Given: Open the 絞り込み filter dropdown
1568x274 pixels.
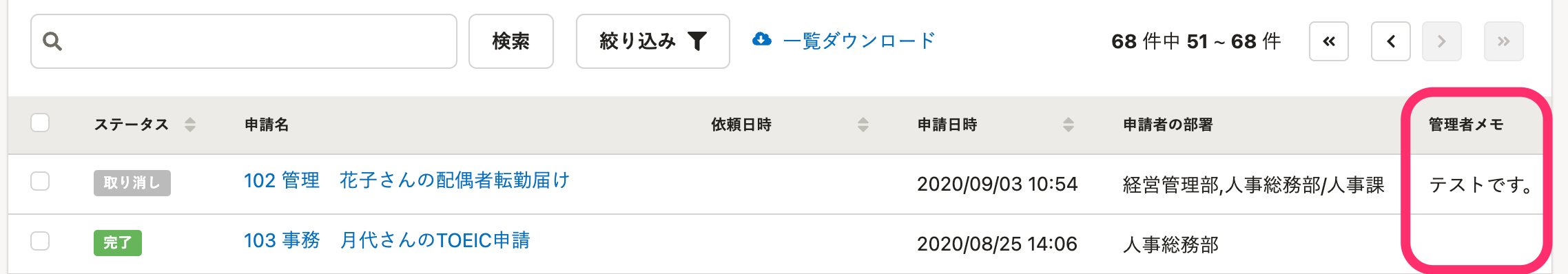Looking at the screenshot, I should (652, 41).
